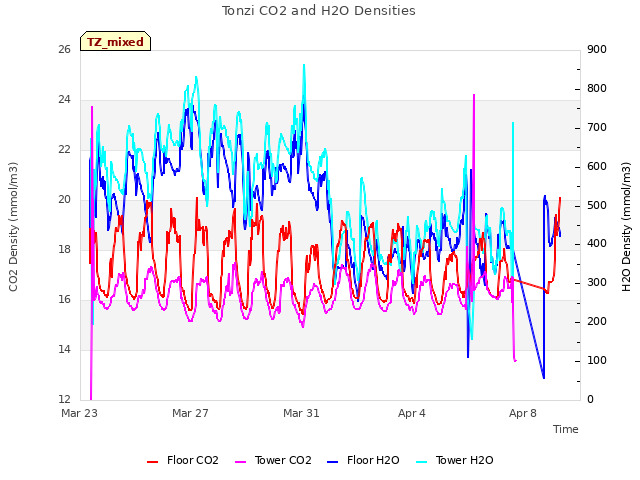
Task: Click the red Floor CO2 legend swatch
Action: tap(153, 462)
